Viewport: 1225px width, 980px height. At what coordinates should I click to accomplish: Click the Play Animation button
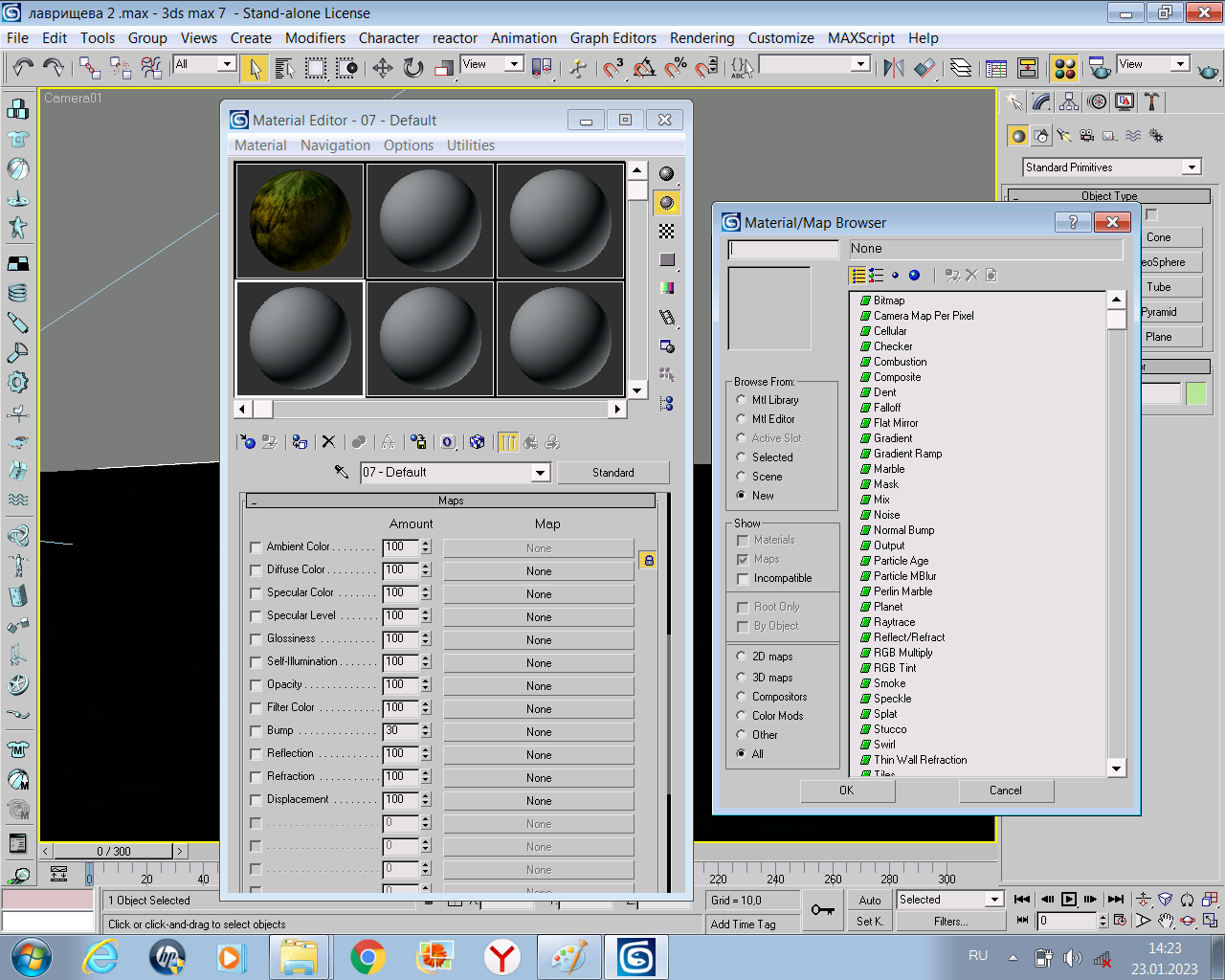pos(1069,899)
